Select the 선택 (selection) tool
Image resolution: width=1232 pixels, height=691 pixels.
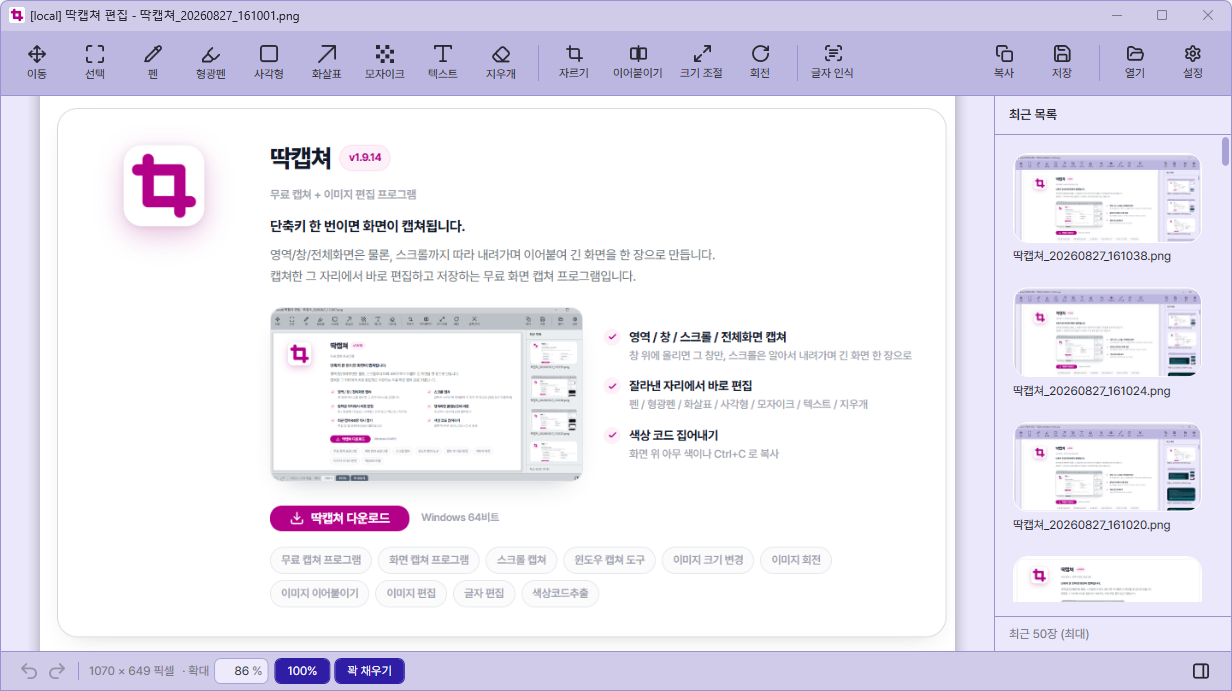(x=95, y=61)
